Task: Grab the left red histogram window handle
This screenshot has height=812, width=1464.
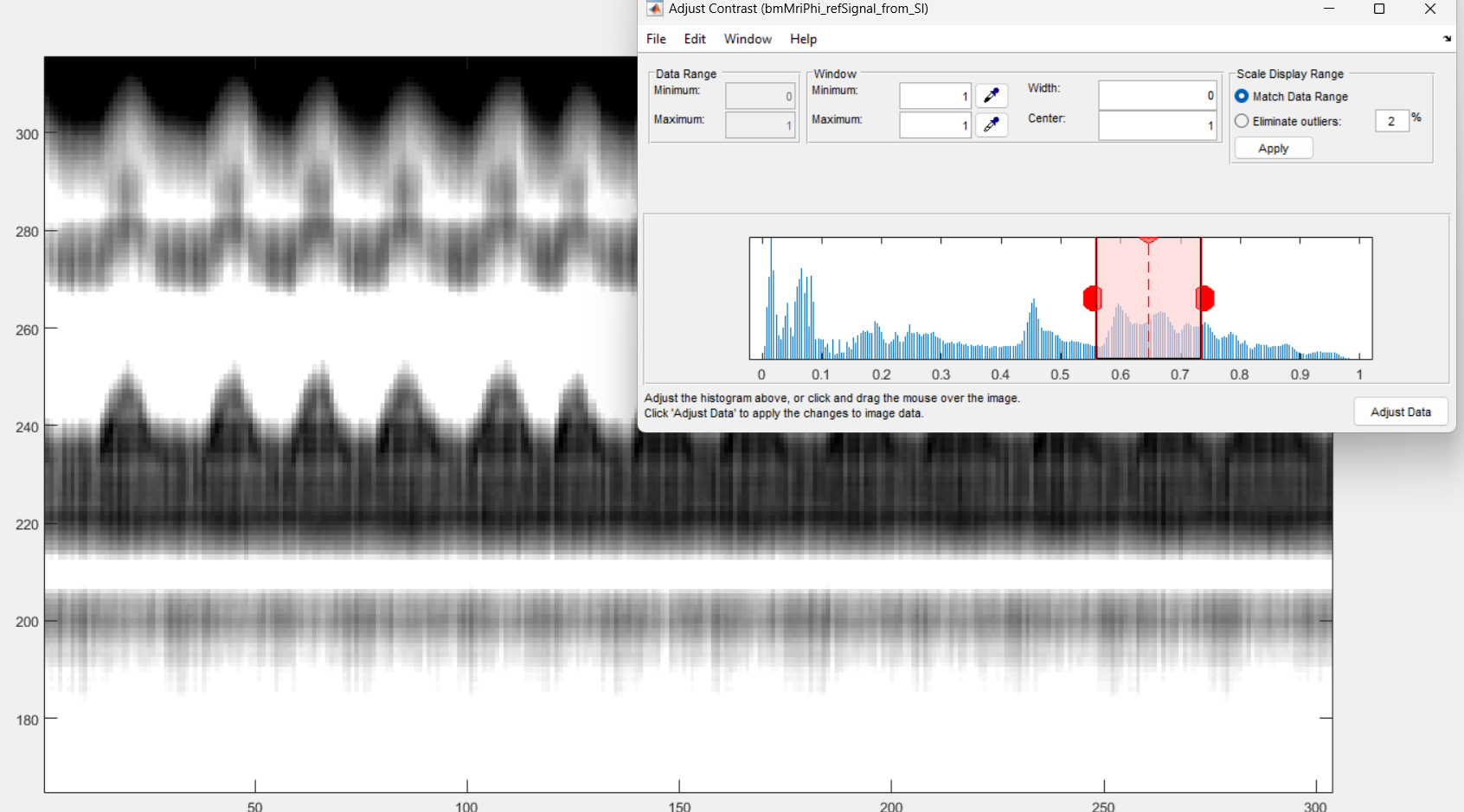Action: 1092,298
